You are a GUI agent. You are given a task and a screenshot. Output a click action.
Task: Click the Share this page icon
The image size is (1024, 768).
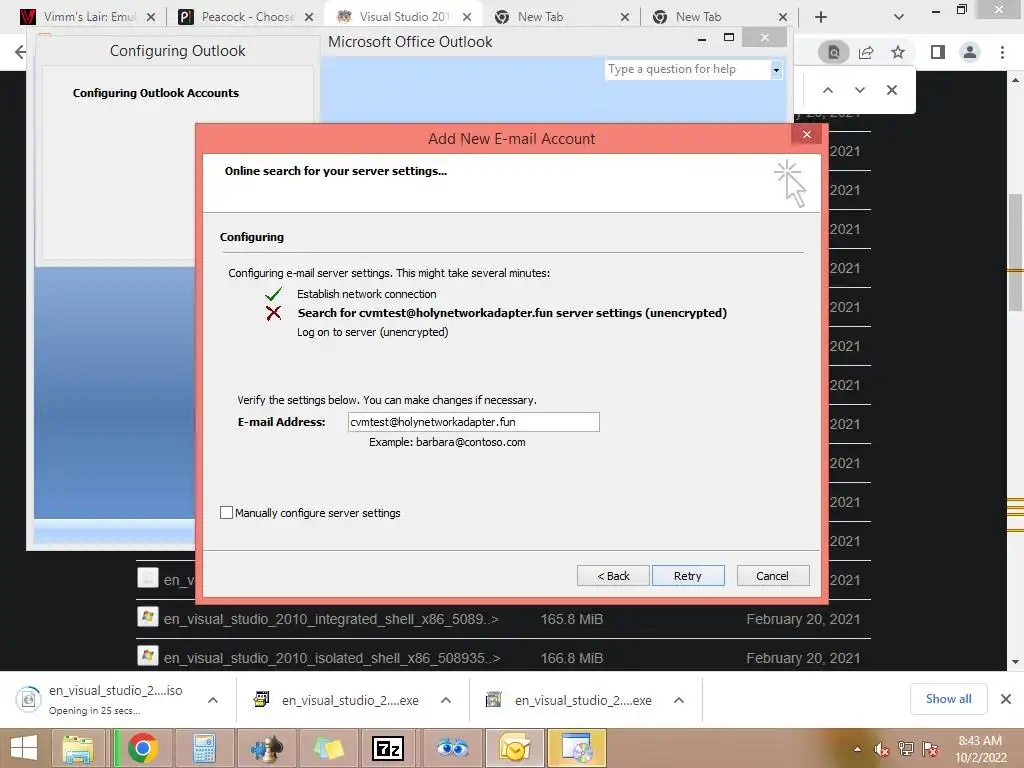pyautogui.click(x=866, y=52)
